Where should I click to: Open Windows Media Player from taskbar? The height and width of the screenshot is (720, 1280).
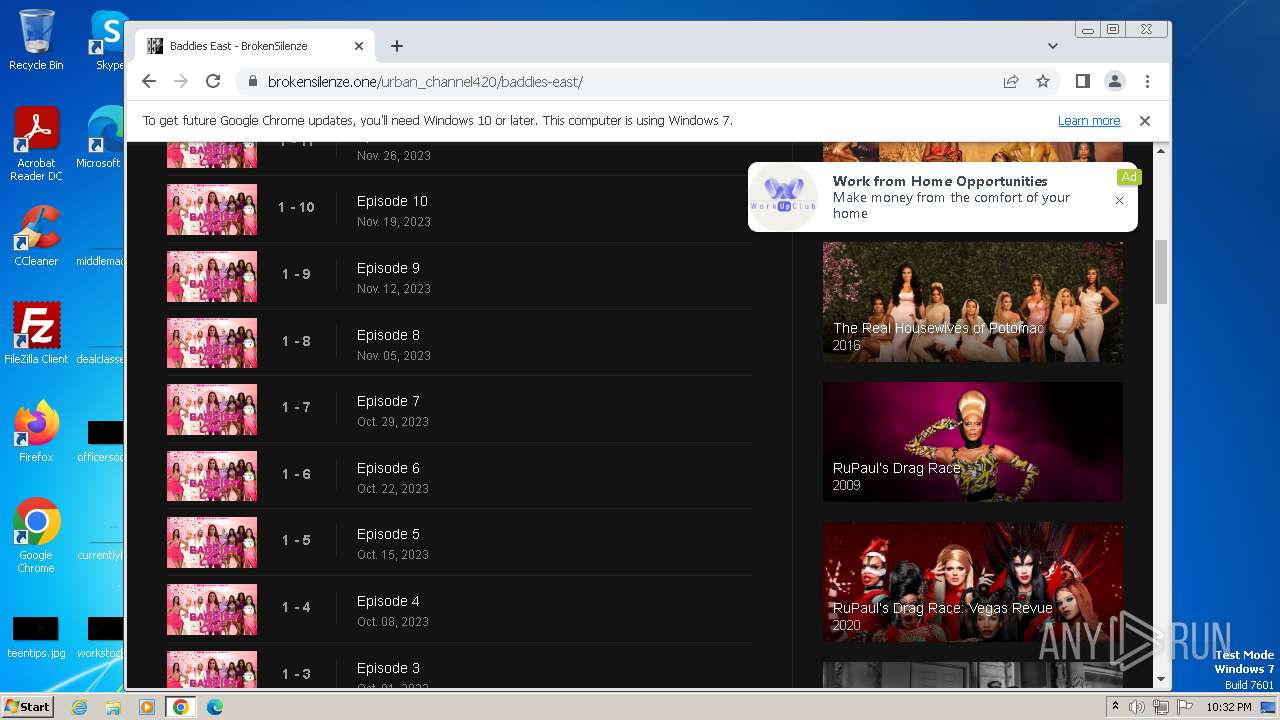tap(147, 707)
